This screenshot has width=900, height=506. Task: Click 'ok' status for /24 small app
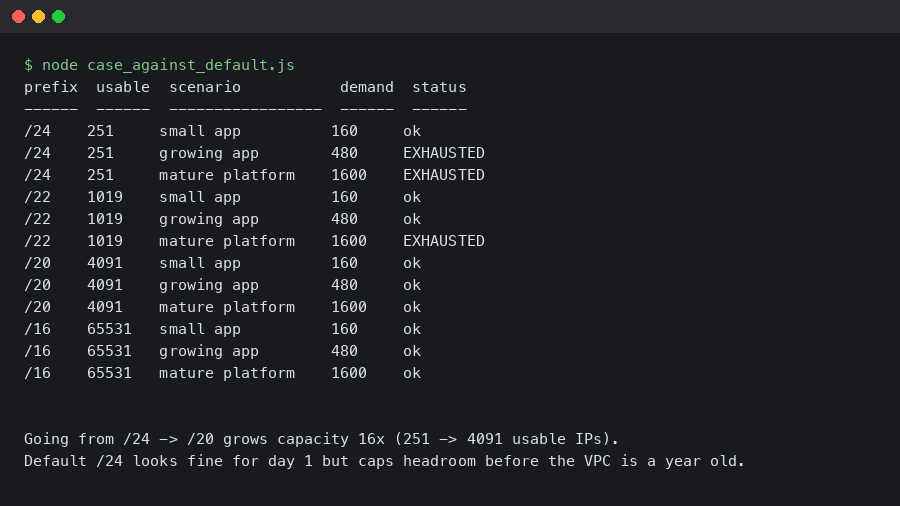click(412, 131)
